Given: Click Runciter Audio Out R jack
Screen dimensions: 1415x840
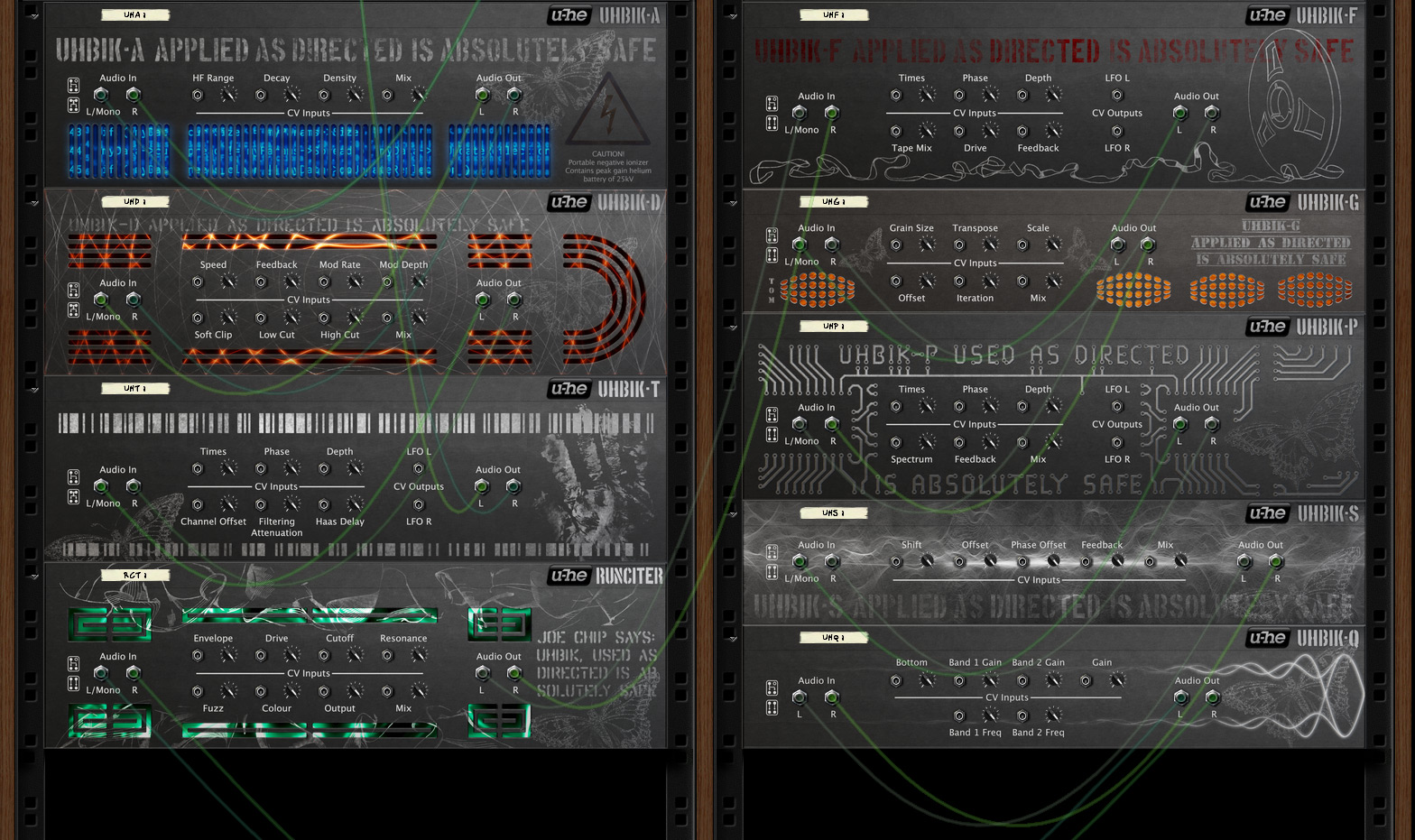Looking at the screenshot, I should click(514, 673).
